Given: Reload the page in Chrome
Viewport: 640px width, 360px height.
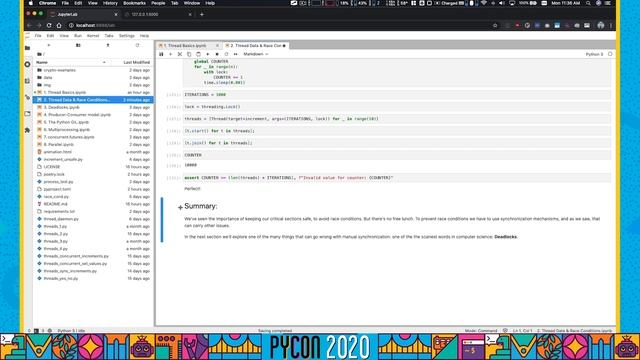Looking at the screenshot, I should [49, 25].
